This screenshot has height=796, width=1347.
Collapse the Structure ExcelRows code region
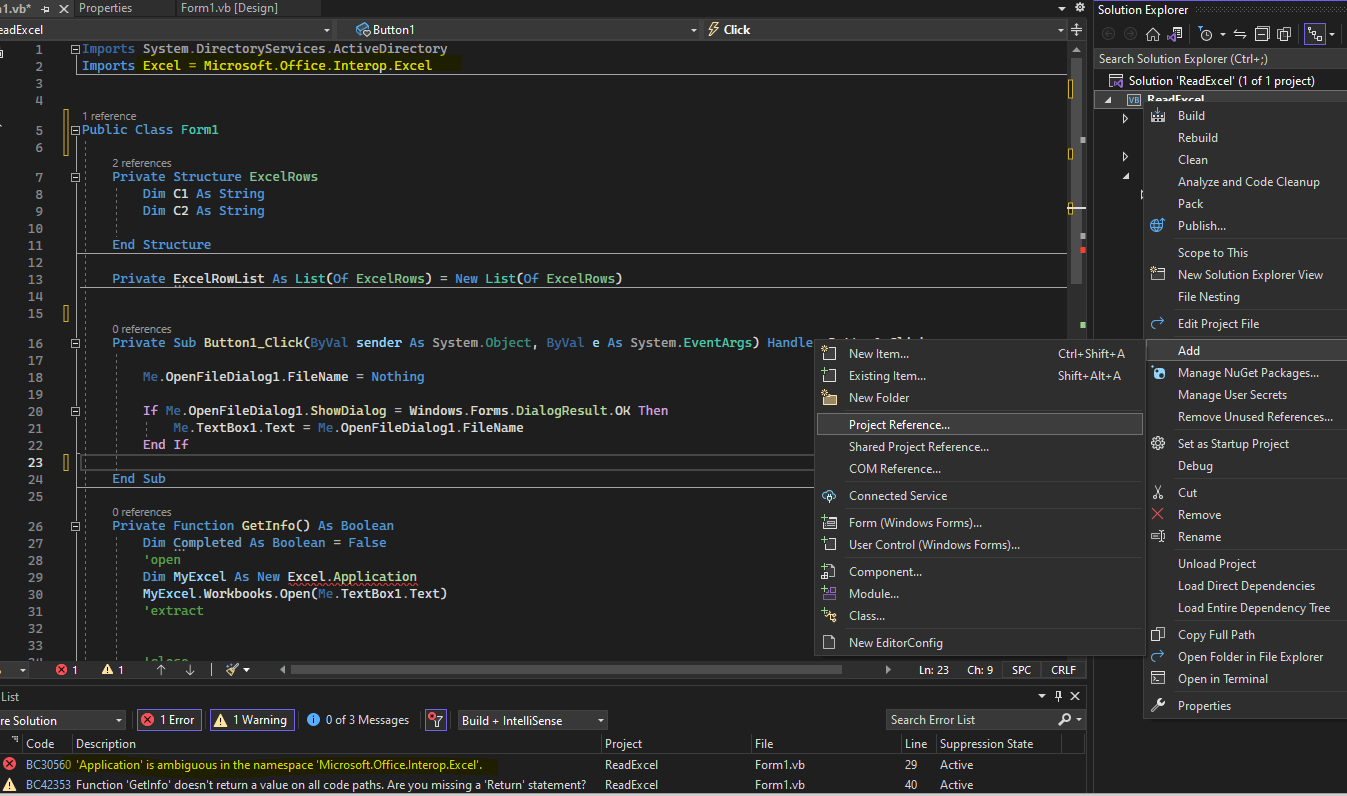75,176
